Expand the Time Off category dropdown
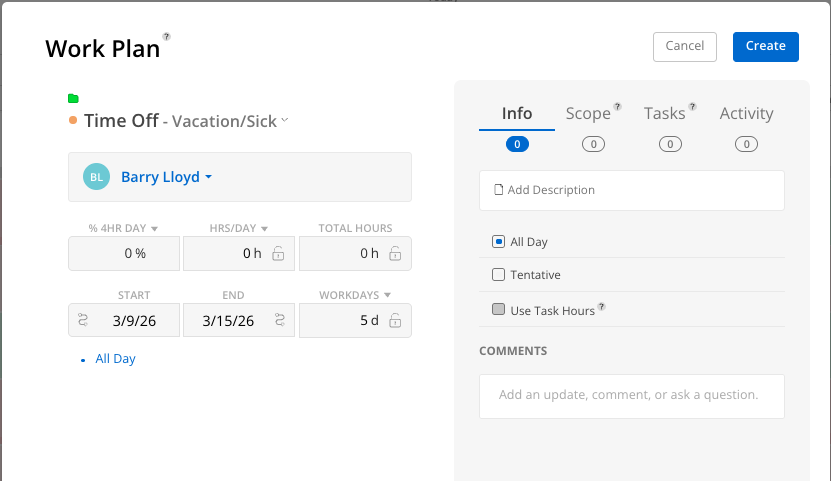 point(285,120)
